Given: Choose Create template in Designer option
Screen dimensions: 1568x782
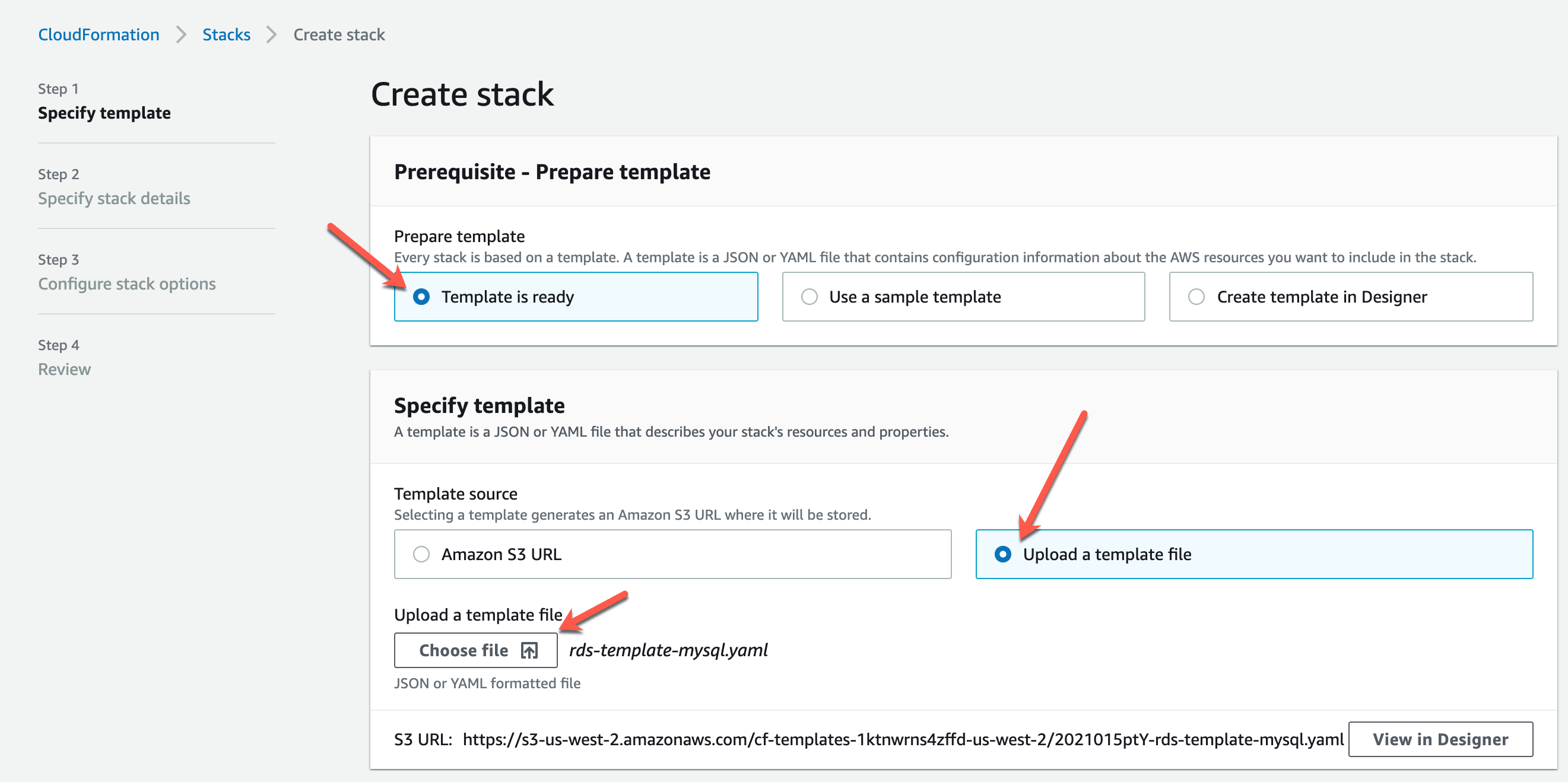Looking at the screenshot, I should (1196, 297).
